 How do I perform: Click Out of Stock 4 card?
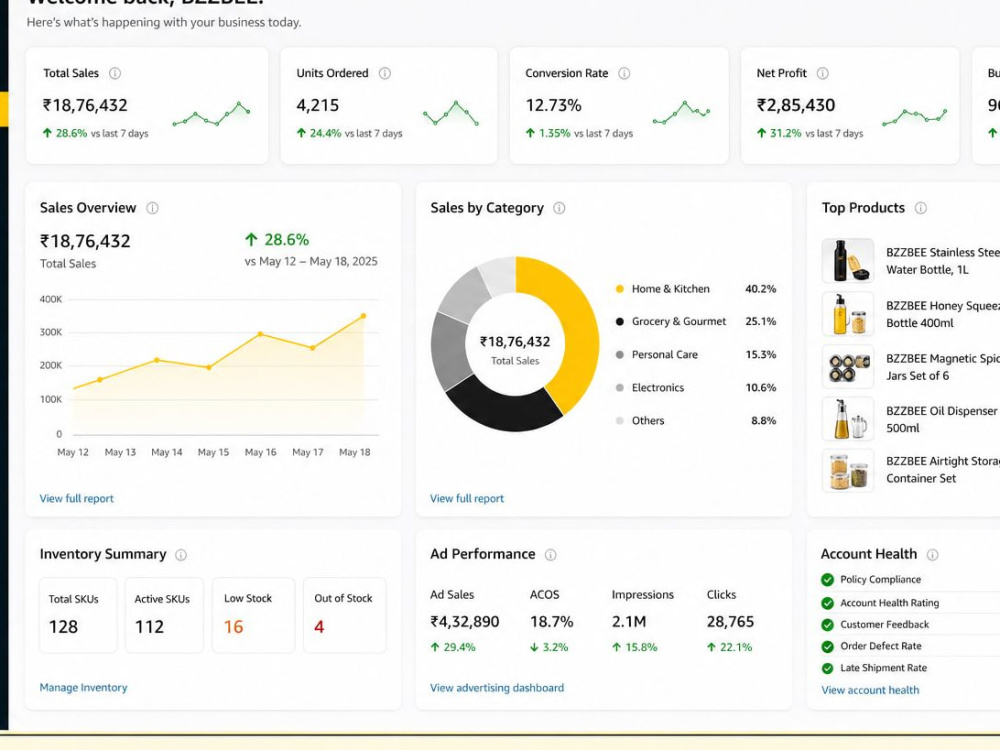coord(344,615)
